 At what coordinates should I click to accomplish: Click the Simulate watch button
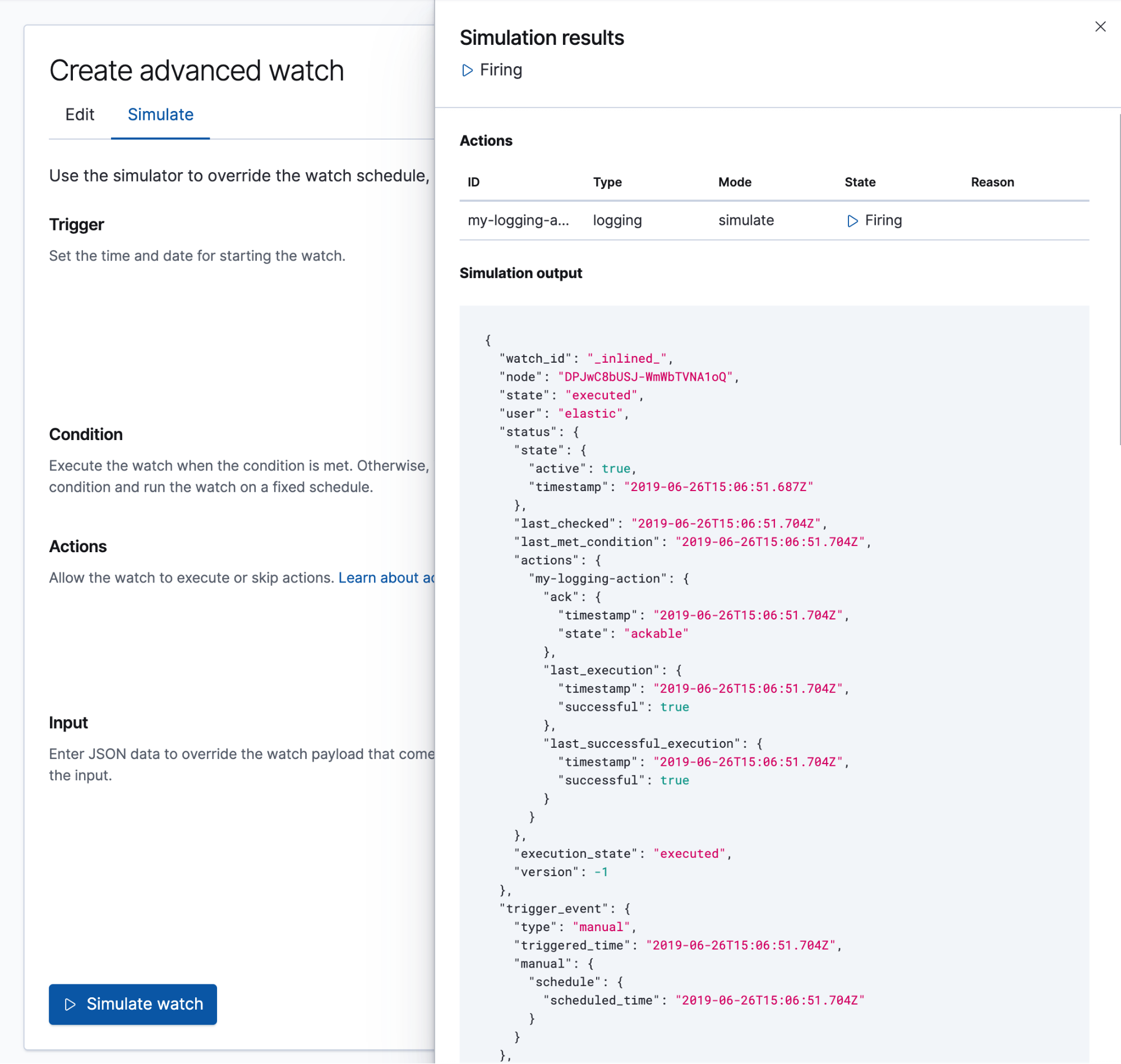click(132, 1004)
